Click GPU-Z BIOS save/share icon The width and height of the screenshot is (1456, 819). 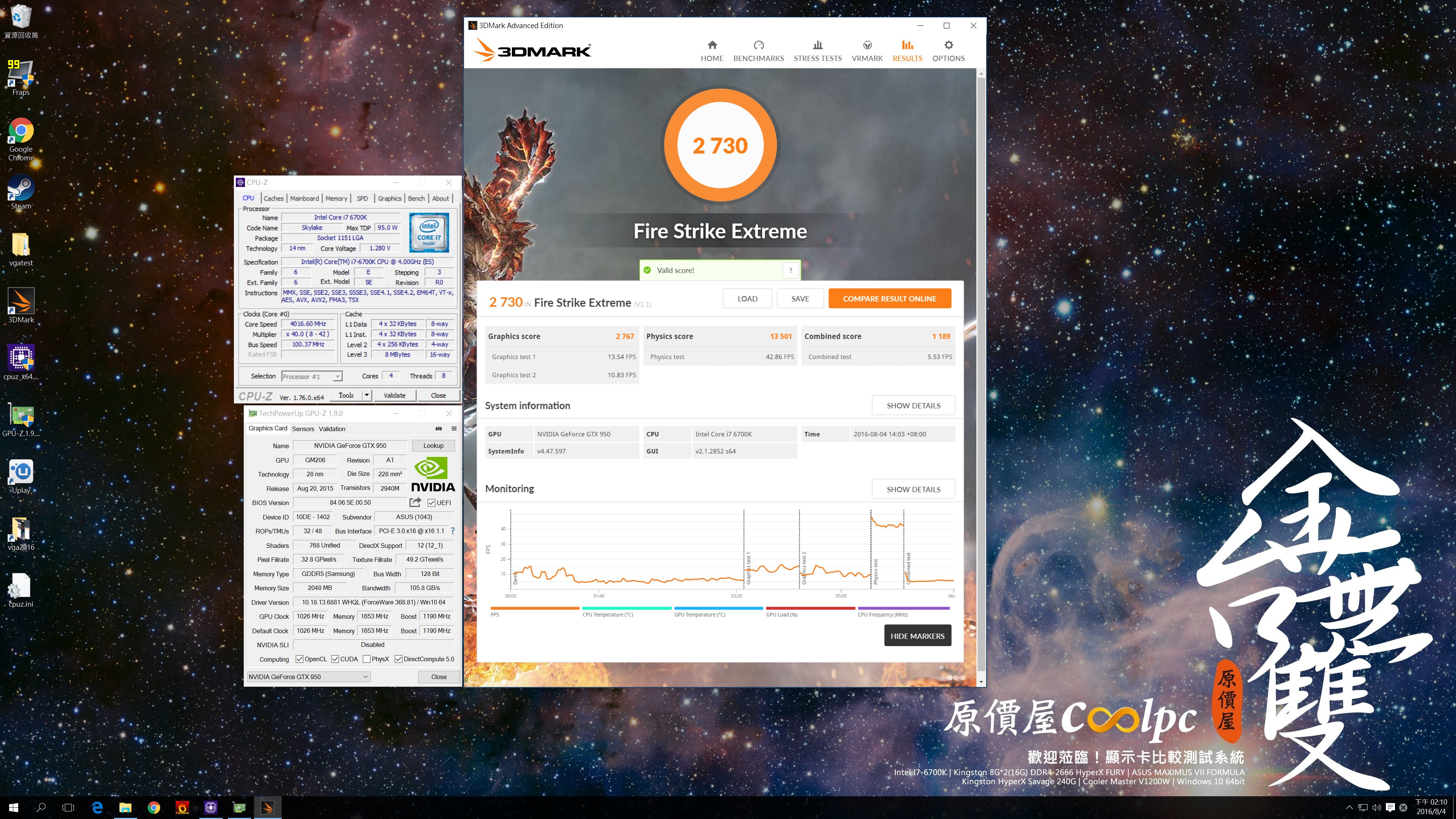pyautogui.click(x=416, y=502)
